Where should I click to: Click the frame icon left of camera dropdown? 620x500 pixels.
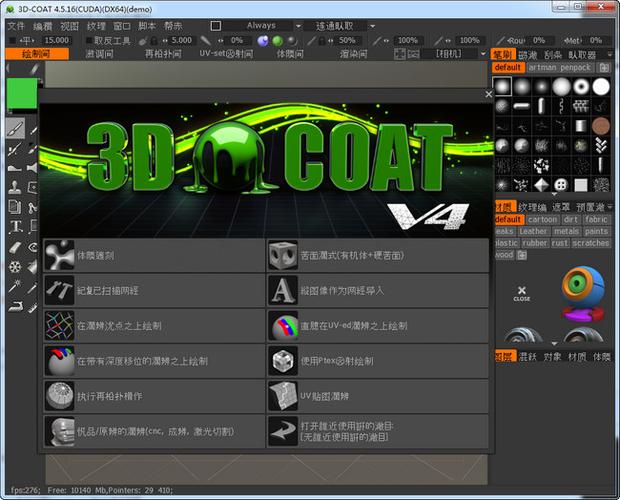click(399, 54)
